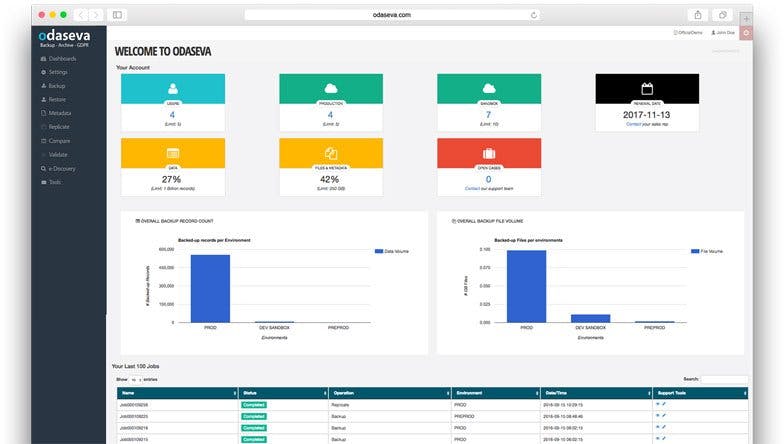Click the Sandbox count value 7
Screen dimensions: 784x444
point(488,115)
